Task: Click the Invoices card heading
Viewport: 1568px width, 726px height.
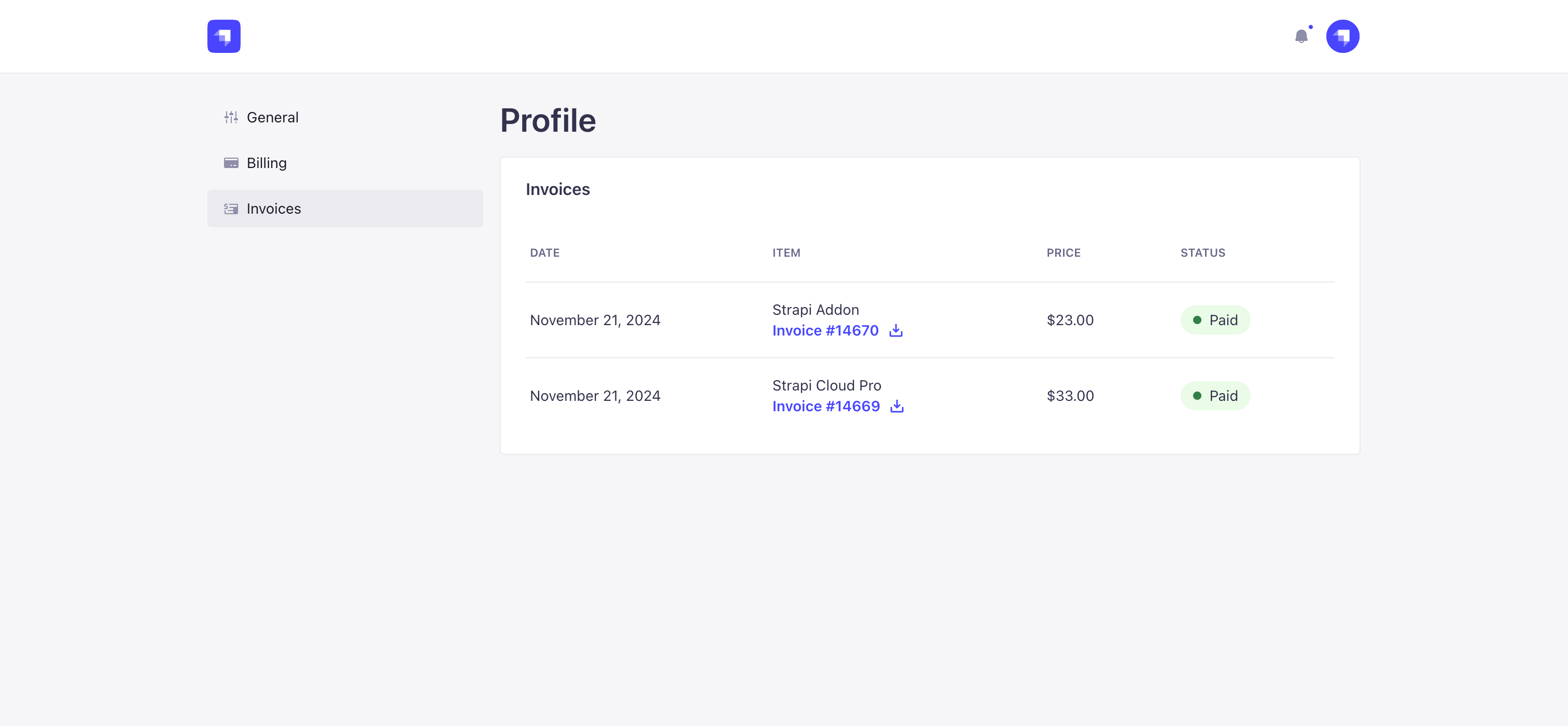Action: [557, 189]
